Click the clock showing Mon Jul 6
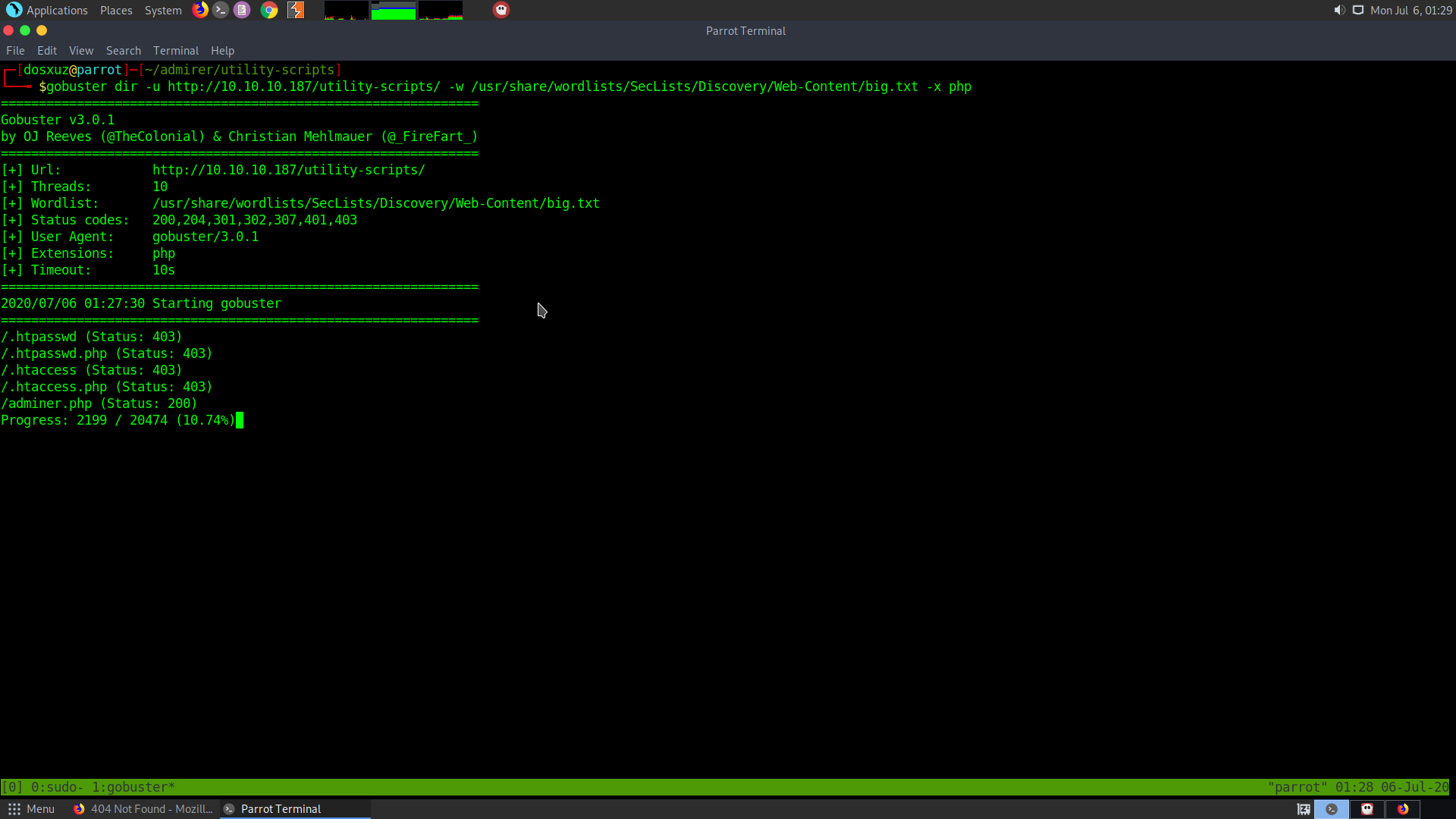This screenshot has width=1456, height=819. 1410,10
